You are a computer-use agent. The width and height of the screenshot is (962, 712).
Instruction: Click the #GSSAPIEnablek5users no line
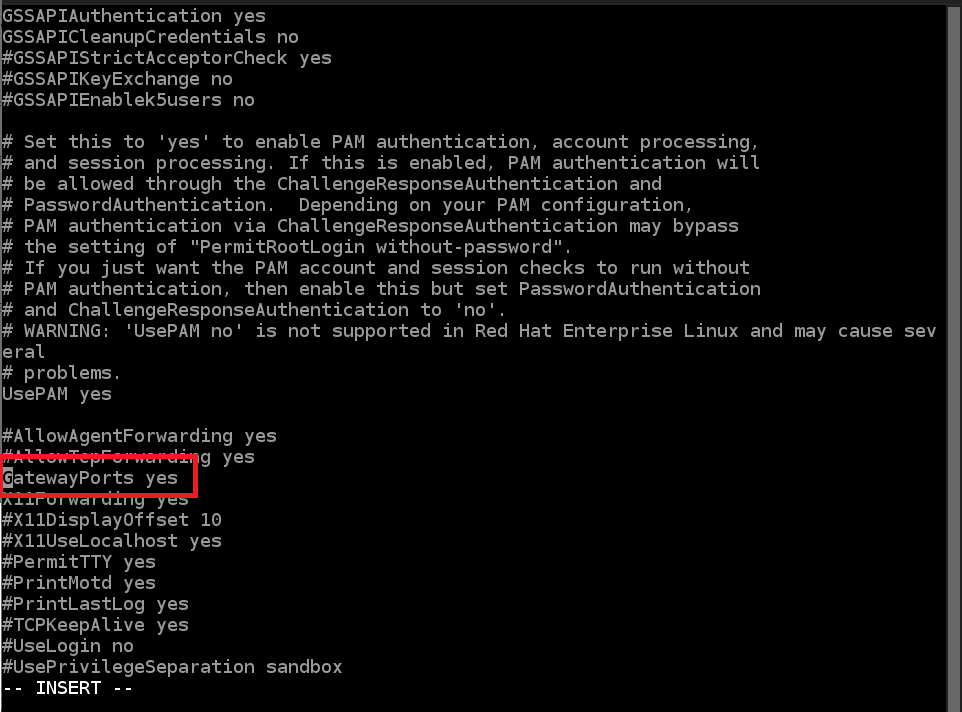[128, 100]
